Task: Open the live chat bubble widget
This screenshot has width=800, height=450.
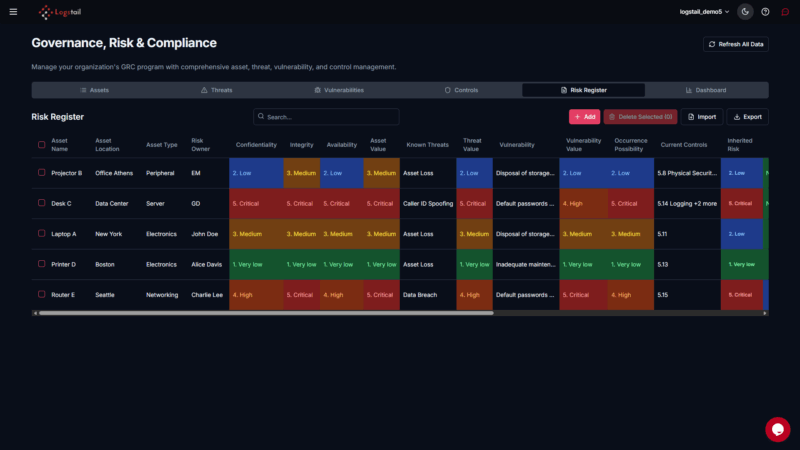Action: pyautogui.click(x=777, y=429)
